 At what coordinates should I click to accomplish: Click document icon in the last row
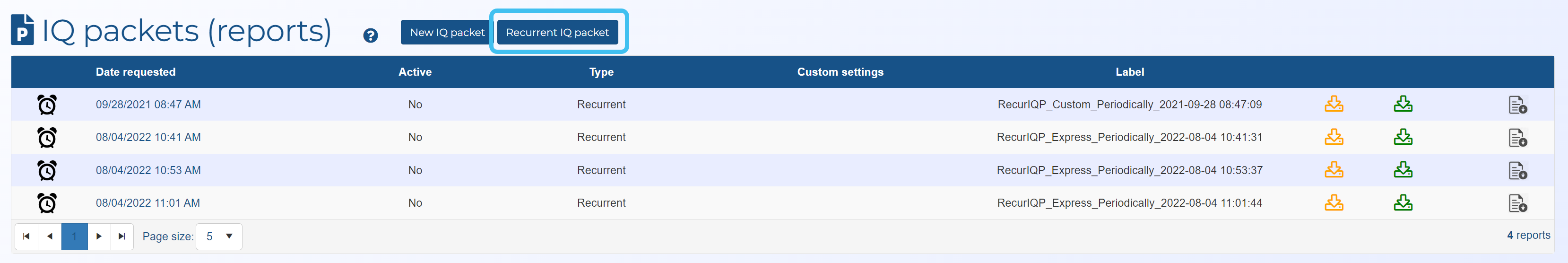point(1517,203)
